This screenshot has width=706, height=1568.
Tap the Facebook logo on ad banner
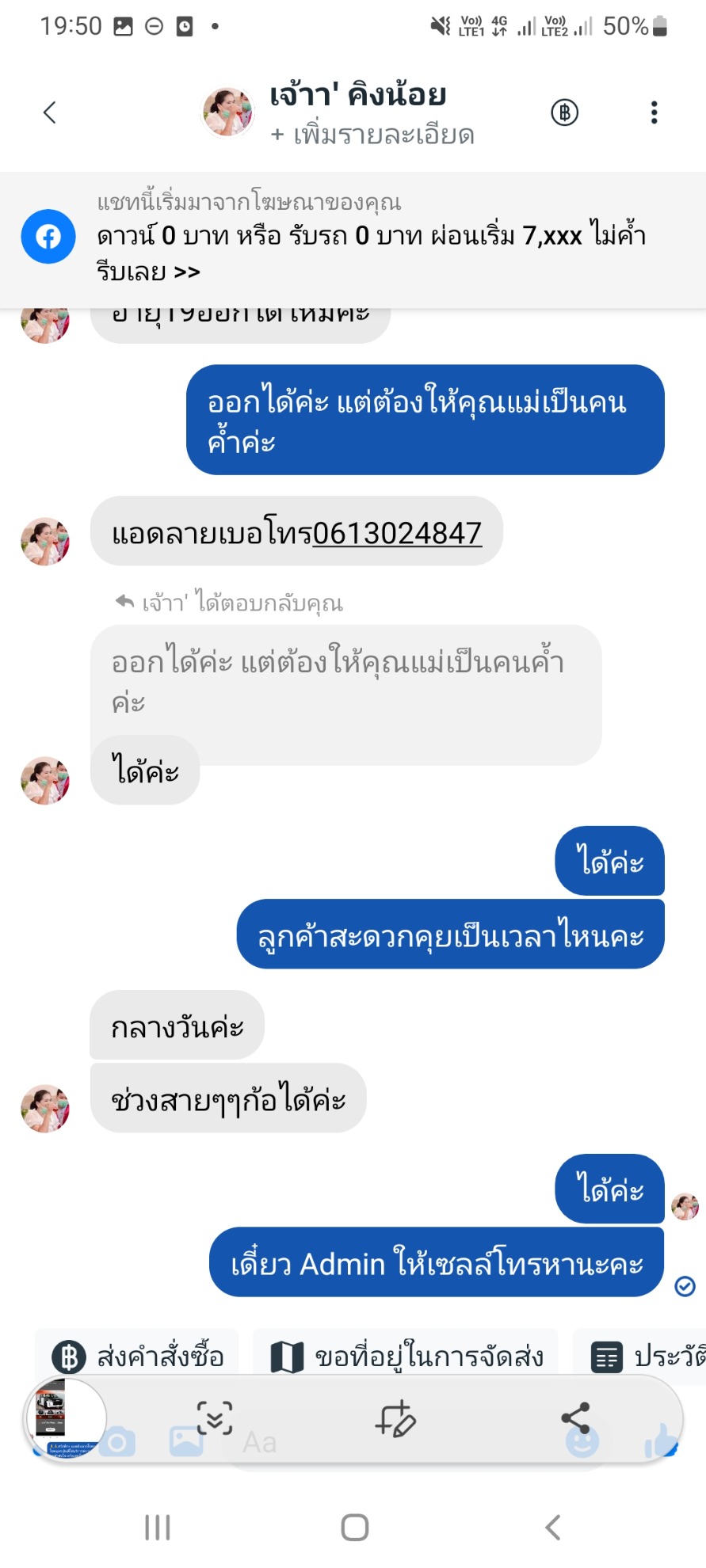coord(48,237)
